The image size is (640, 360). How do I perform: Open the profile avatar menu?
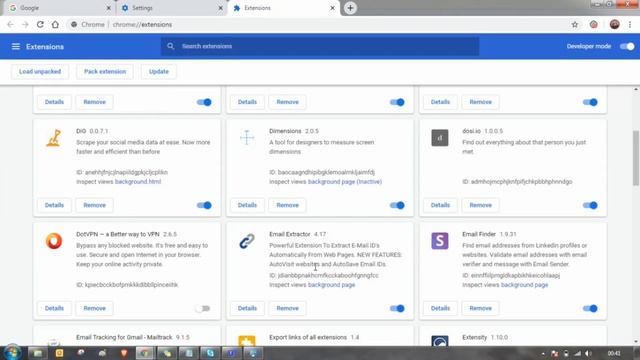tap(614, 24)
